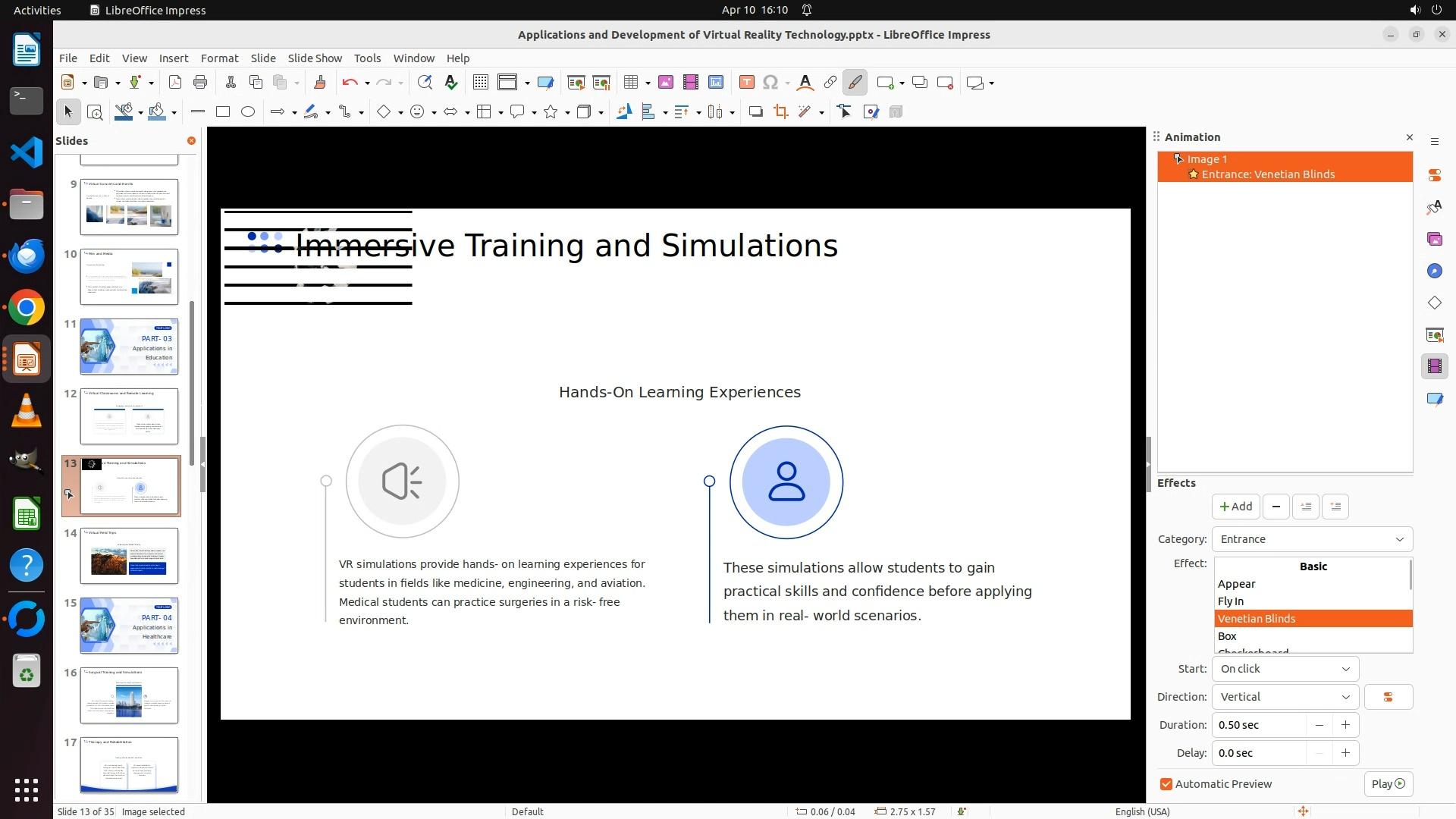Toggle the Clone Formatting paintbrush
Screen dimensions: 1456x819
click(319, 83)
